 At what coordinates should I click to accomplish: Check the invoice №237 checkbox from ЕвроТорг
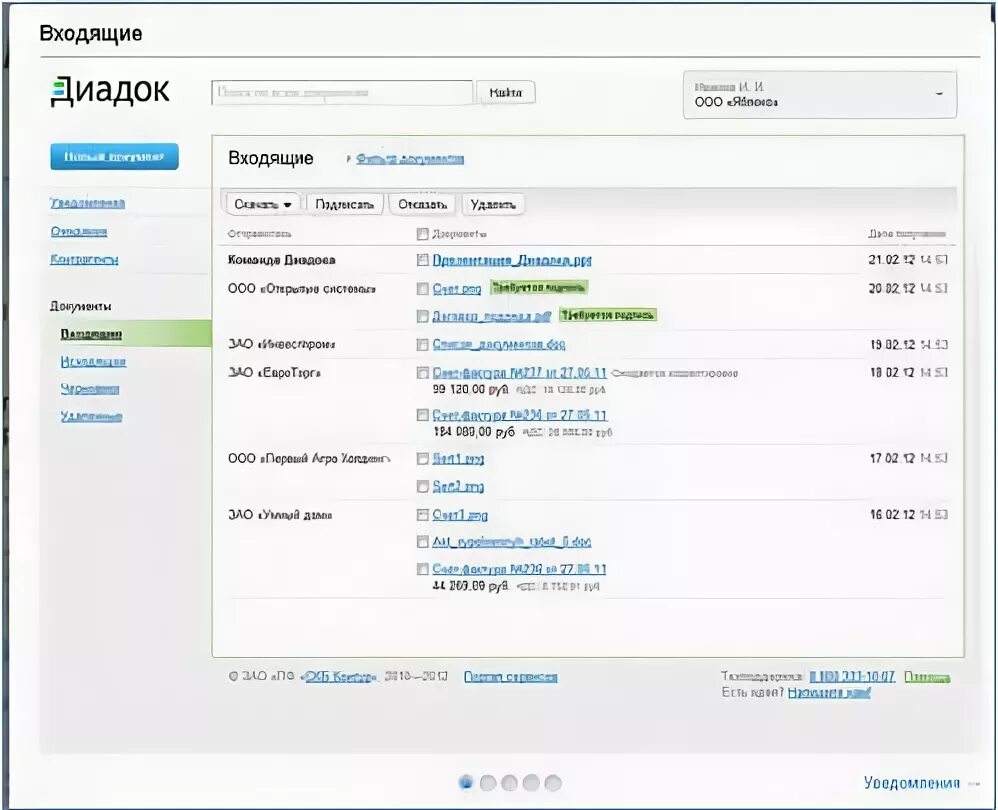tap(422, 372)
